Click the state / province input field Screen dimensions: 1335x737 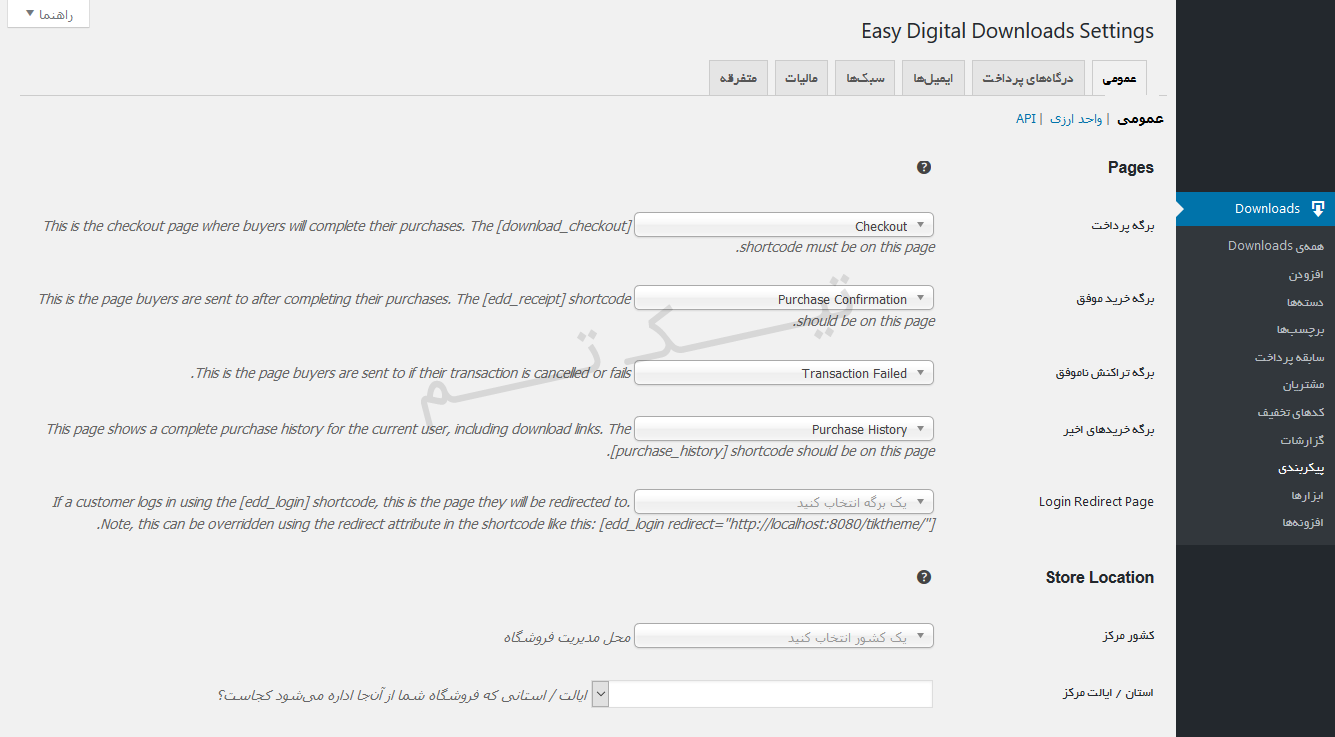[770, 693]
